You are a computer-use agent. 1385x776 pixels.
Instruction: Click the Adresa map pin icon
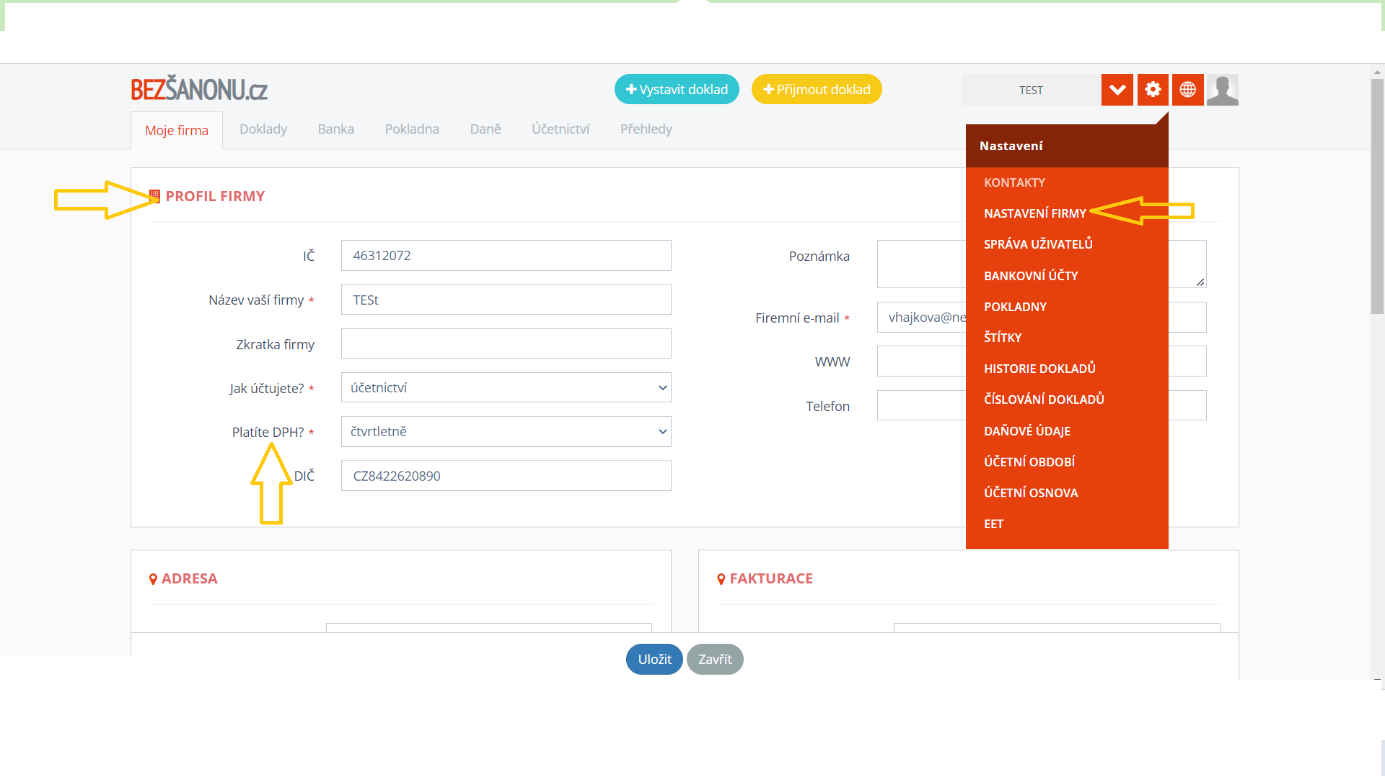pos(153,579)
